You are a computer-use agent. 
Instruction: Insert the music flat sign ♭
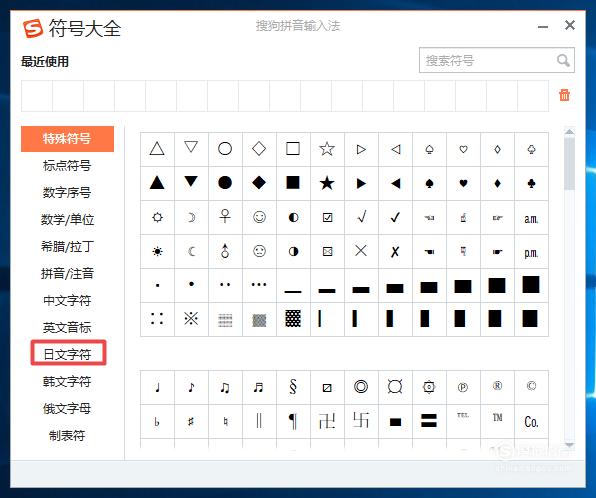pos(157,422)
